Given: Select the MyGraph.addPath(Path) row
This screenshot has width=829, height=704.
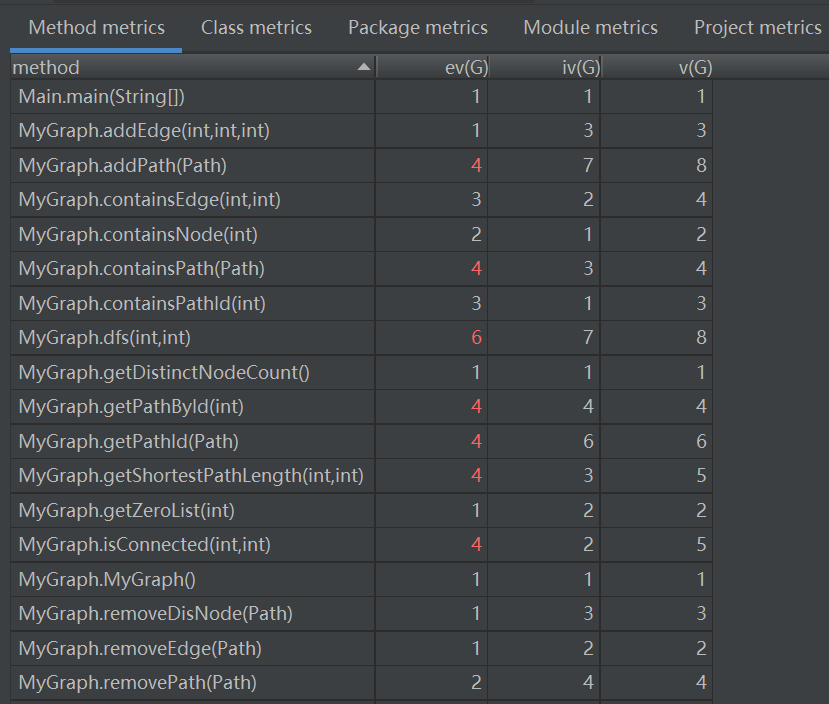Looking at the screenshot, I should (361, 165).
